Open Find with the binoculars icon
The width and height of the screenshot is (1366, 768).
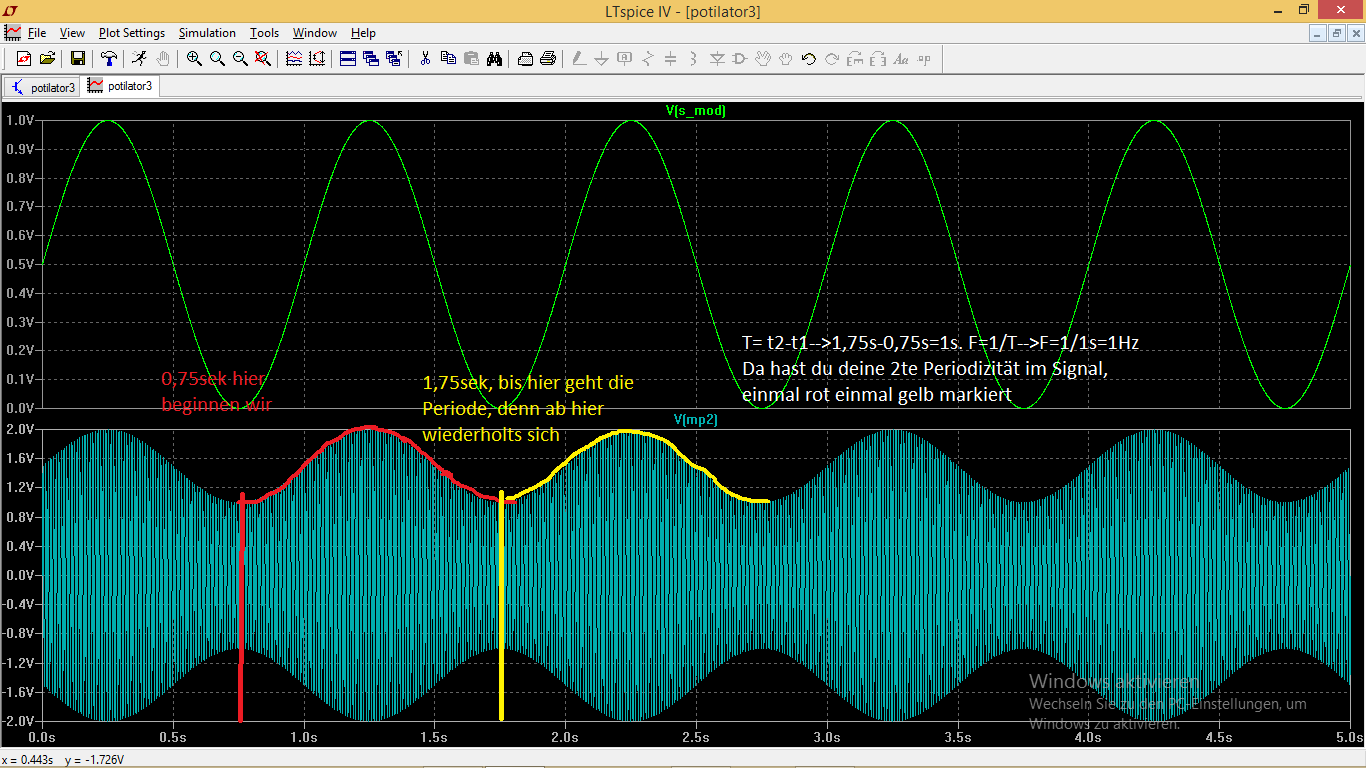click(x=494, y=59)
